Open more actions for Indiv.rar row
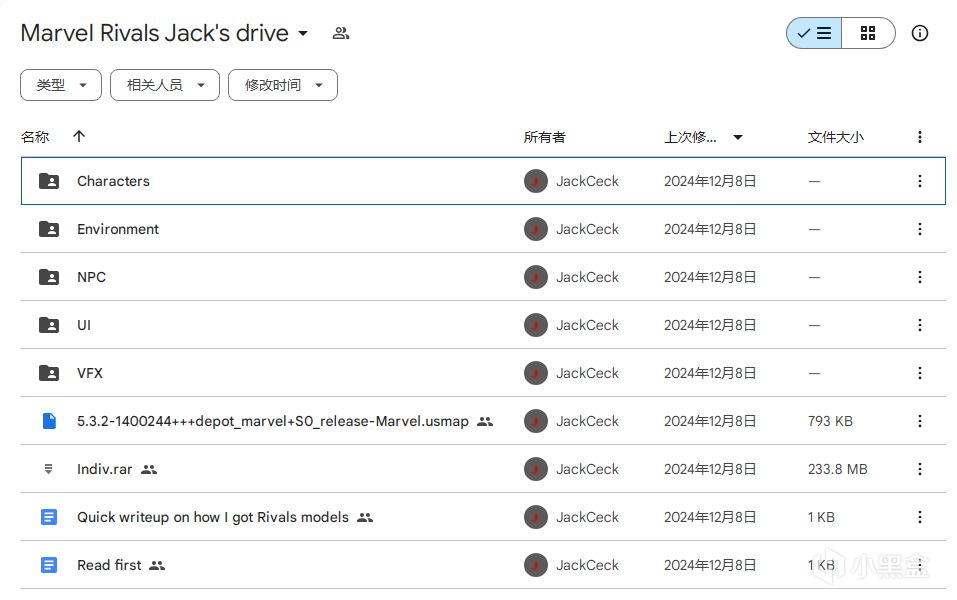Screen dimensions: 957x600 pyautogui.click(x=919, y=469)
